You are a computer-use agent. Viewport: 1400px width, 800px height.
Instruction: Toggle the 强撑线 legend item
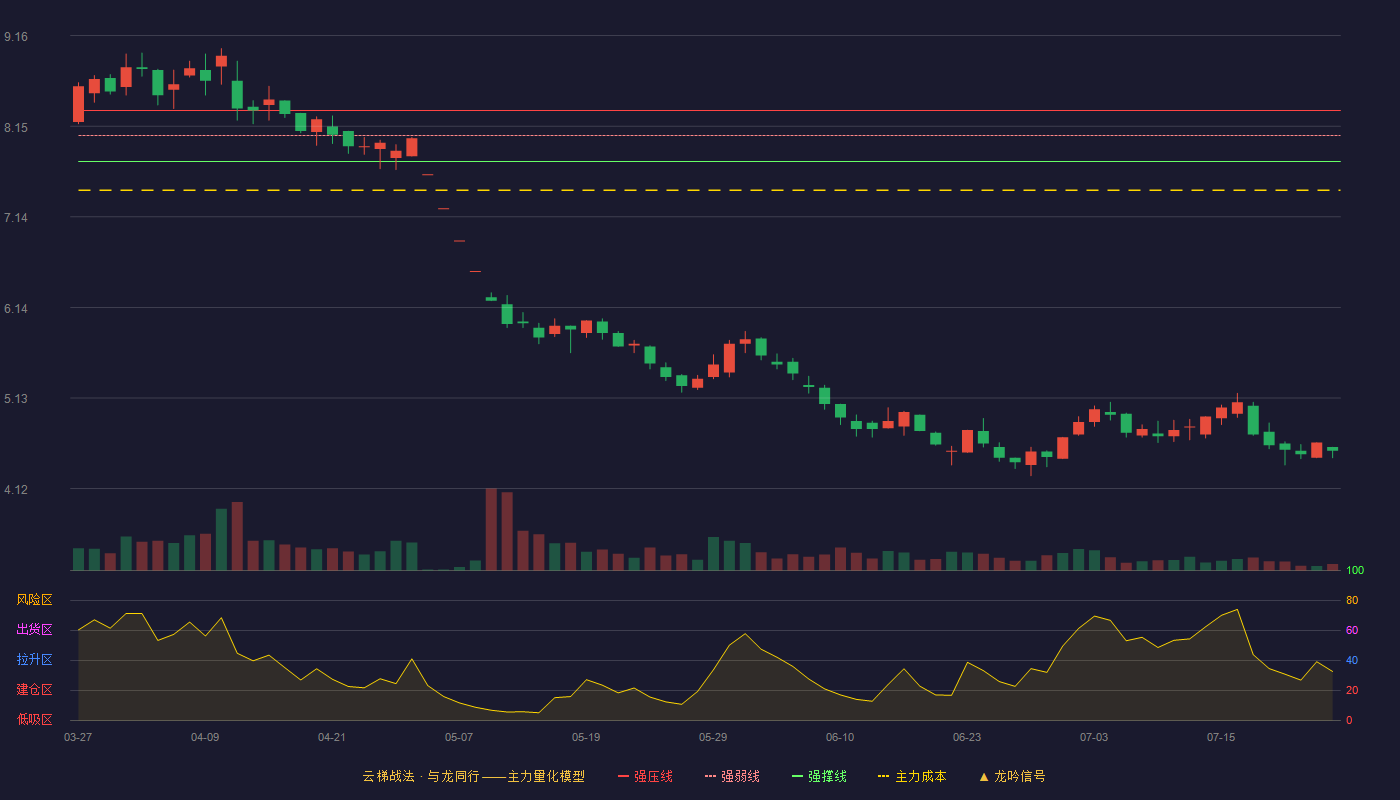pos(819,776)
